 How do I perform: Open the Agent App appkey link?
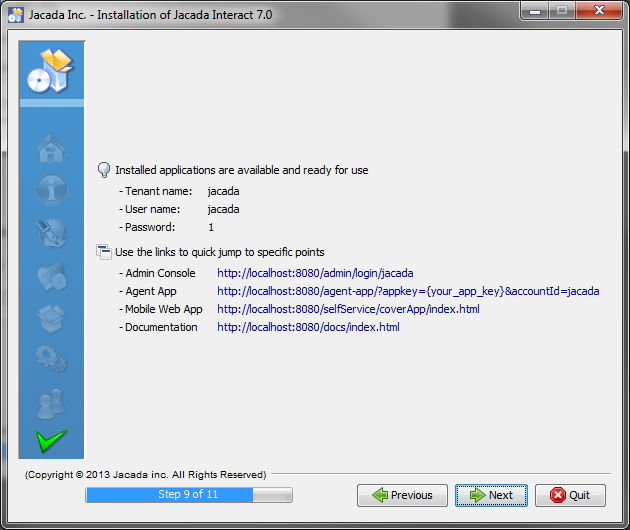point(408,291)
